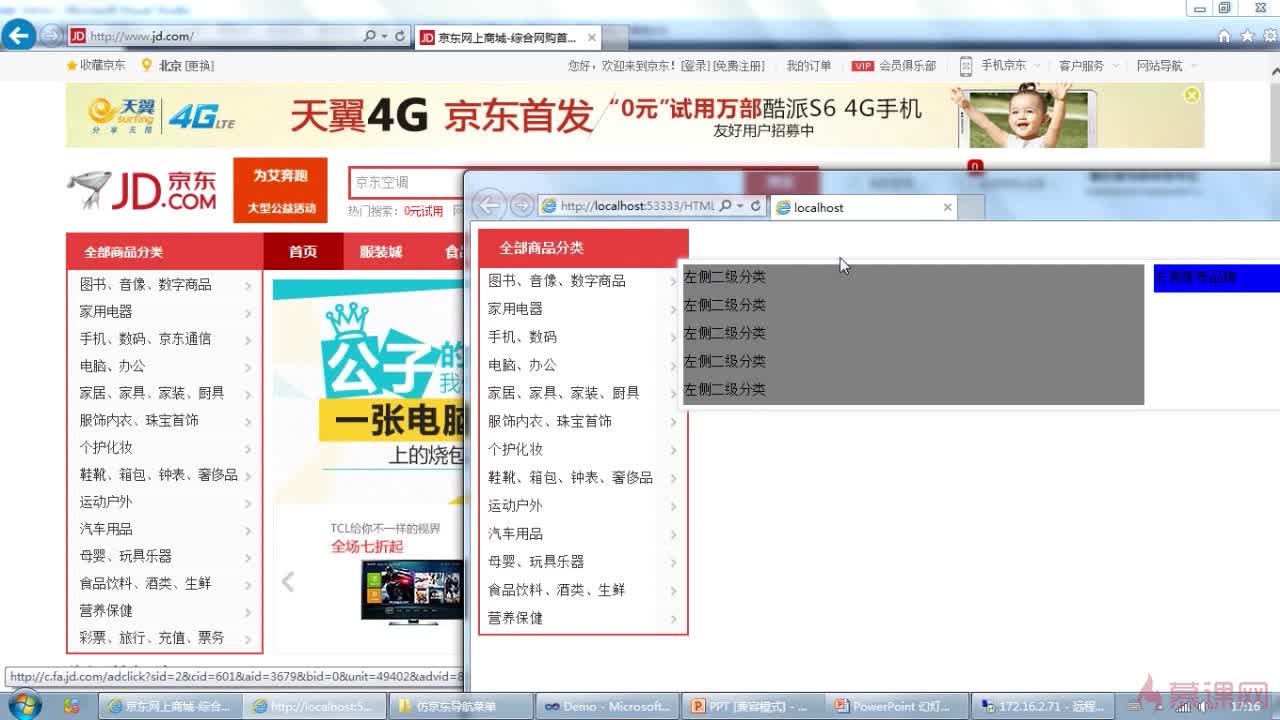The height and width of the screenshot is (720, 1280).
Task: Open PPT [兼容模式] taskbar item
Action: pyautogui.click(x=751, y=706)
